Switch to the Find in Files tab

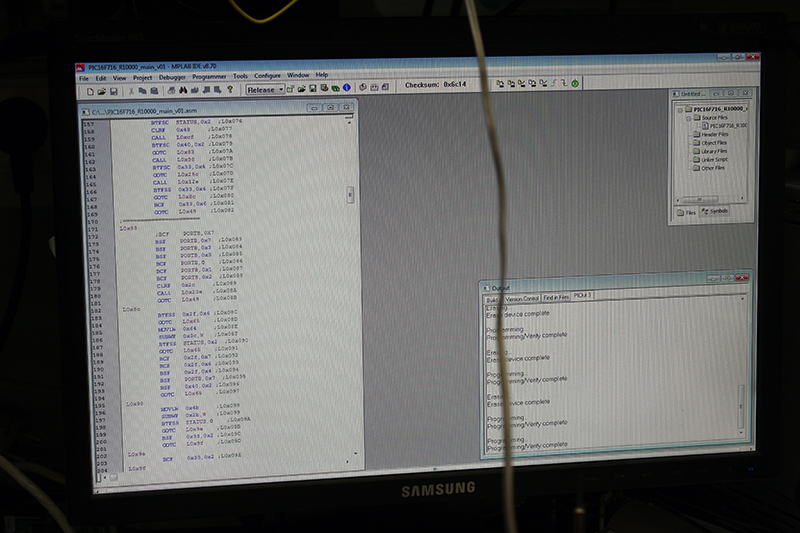(x=556, y=297)
